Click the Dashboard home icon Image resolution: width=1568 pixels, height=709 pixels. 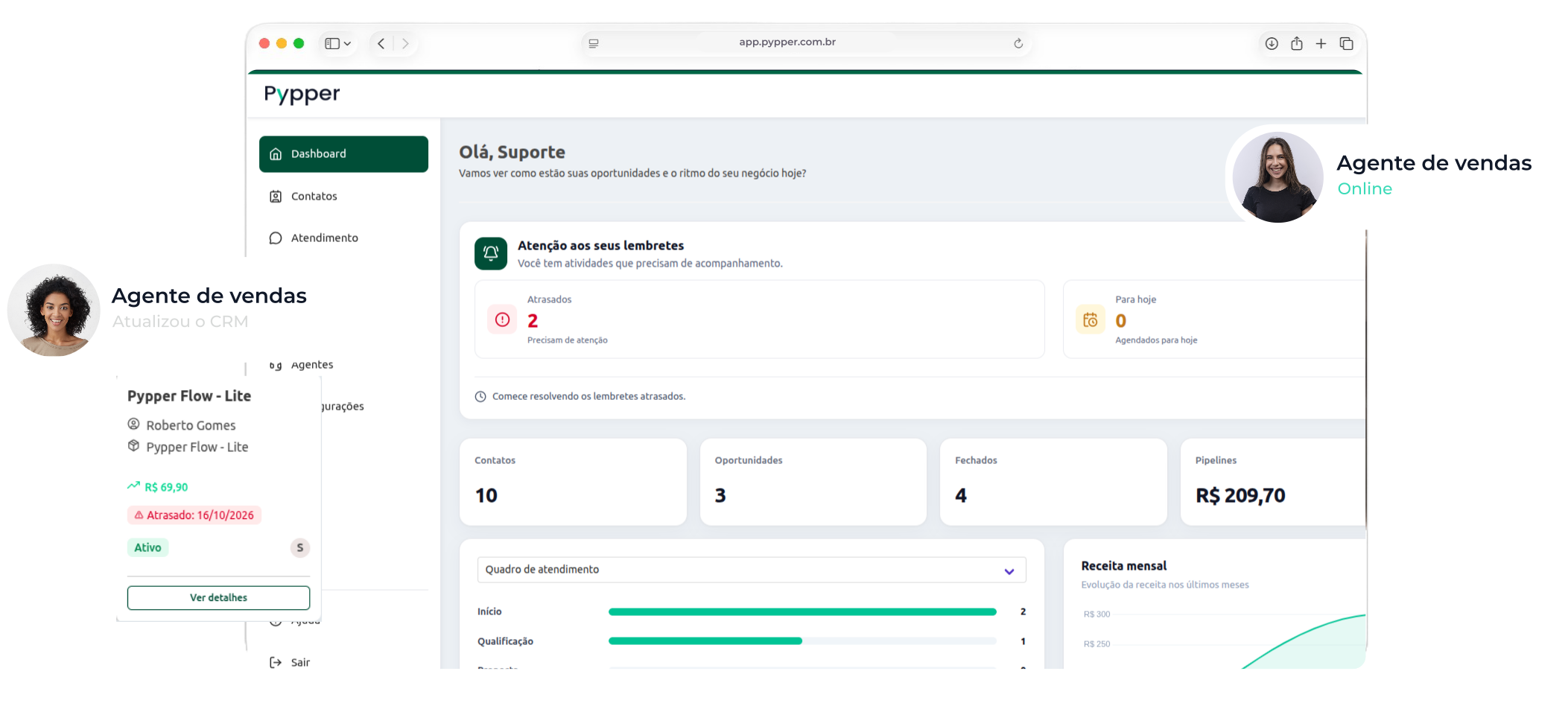(276, 154)
